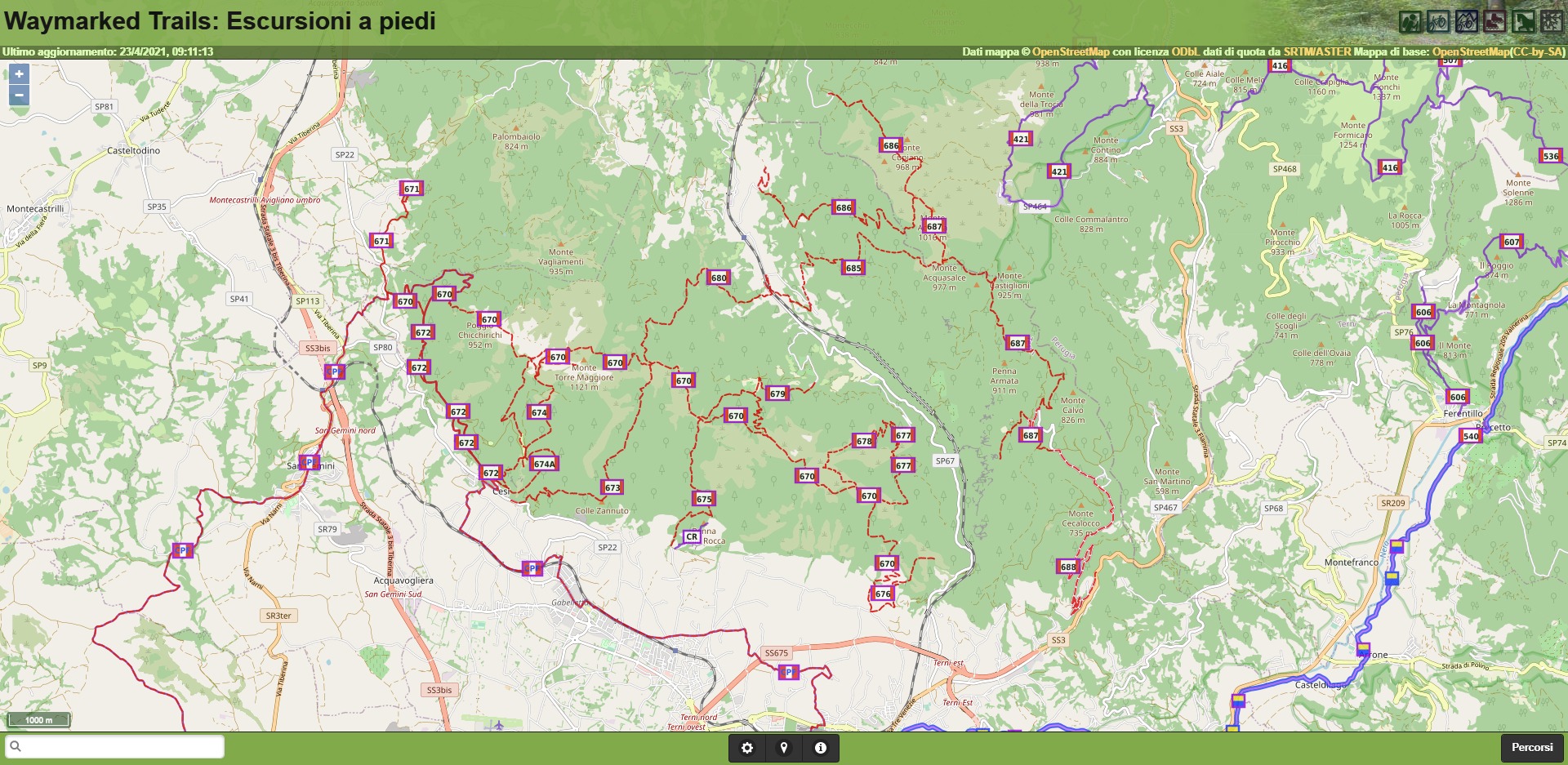The image size is (1568, 765).
Task: Click the CR route badge near Cesi Rocca
Action: (690, 536)
